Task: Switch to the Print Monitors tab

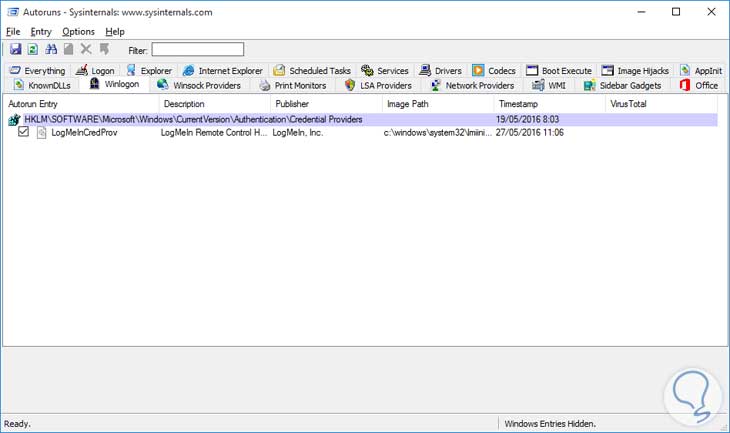Action: point(293,85)
